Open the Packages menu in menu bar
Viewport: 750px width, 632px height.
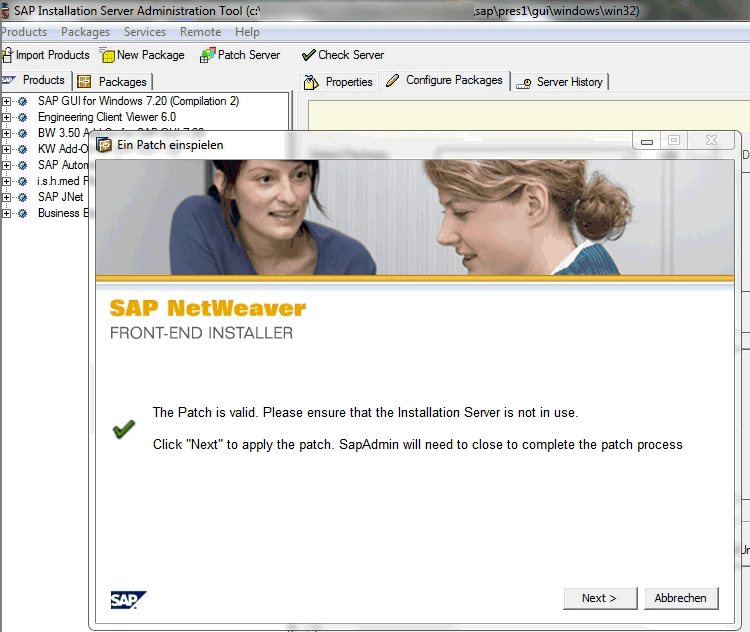(85, 32)
